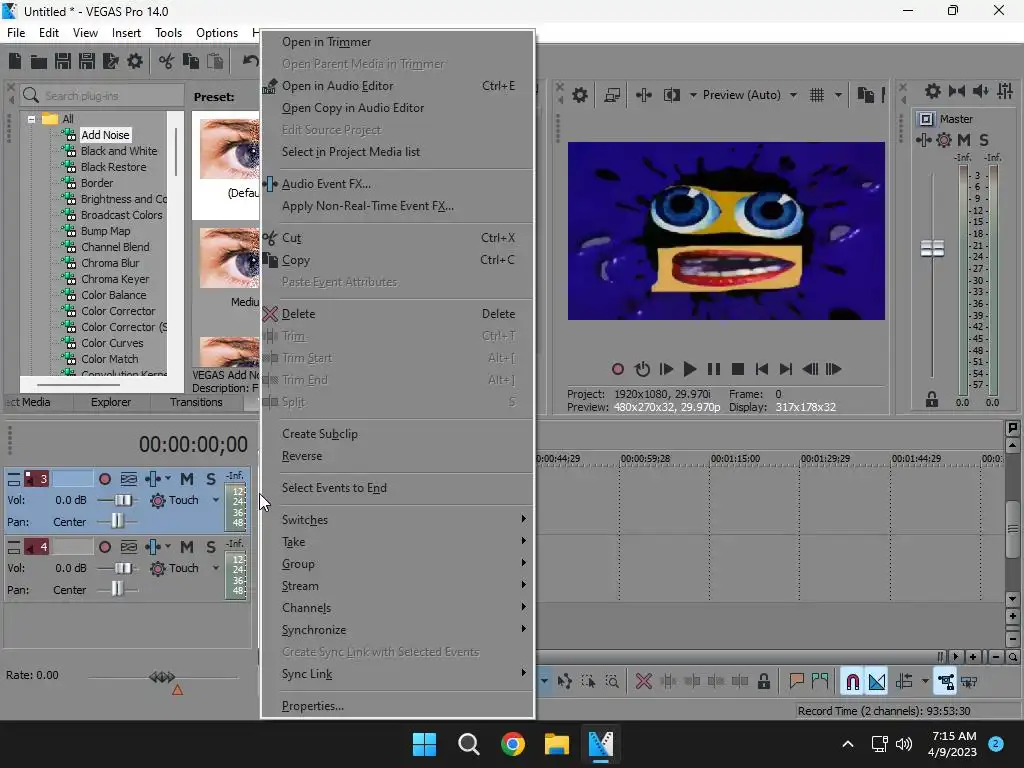1024x768 pixels.
Task: Expand the Channels submenu
Action: [397, 608]
